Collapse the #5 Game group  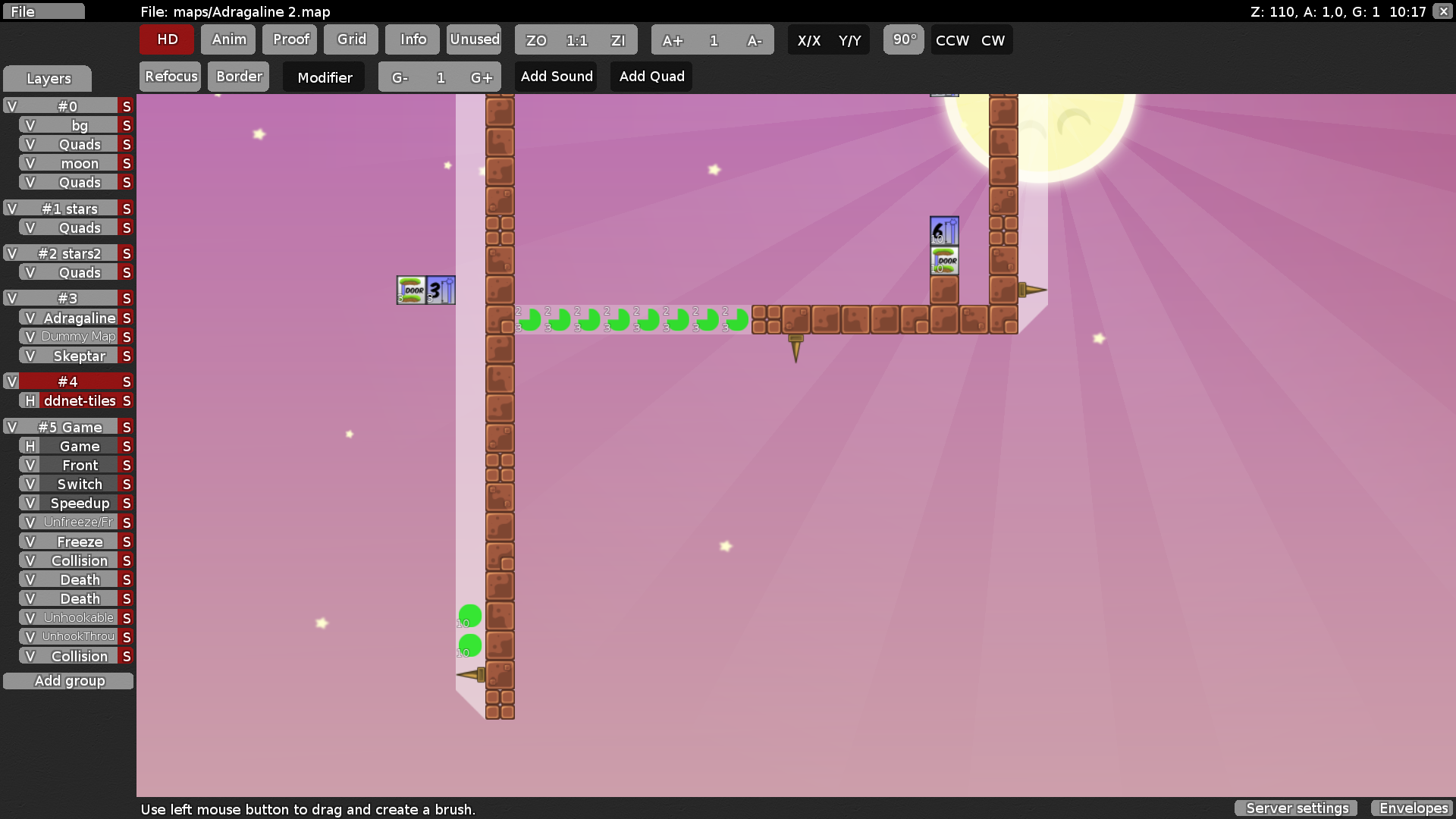tap(12, 427)
